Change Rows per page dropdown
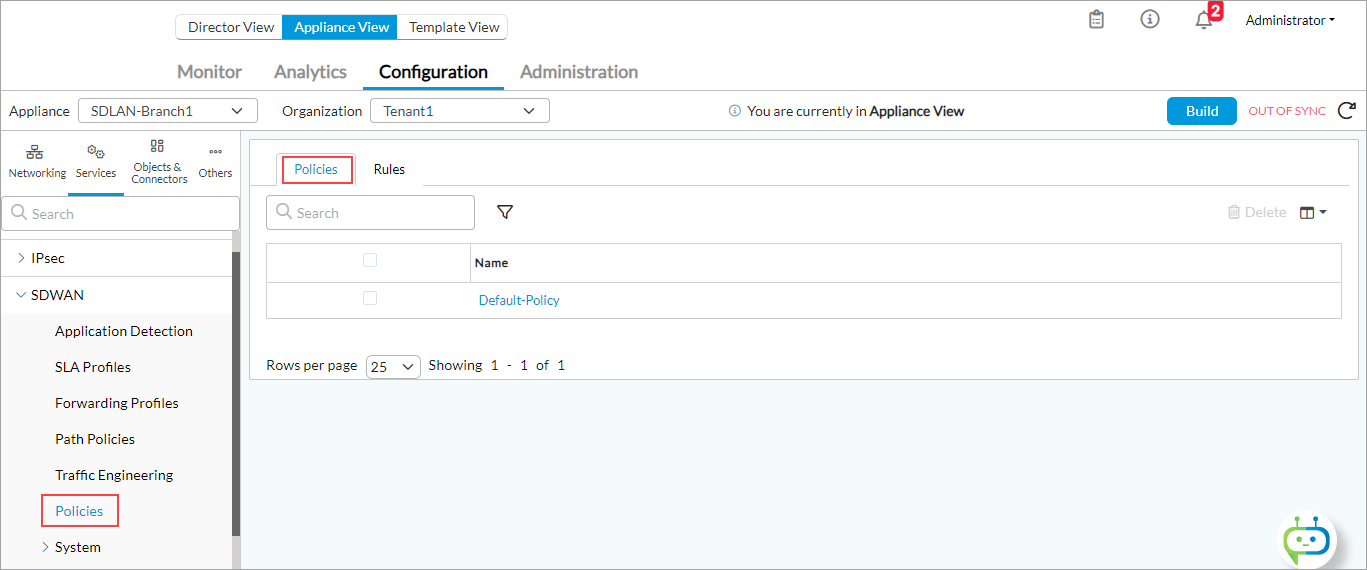Screen dimensions: 1367x570 [x=394, y=367]
